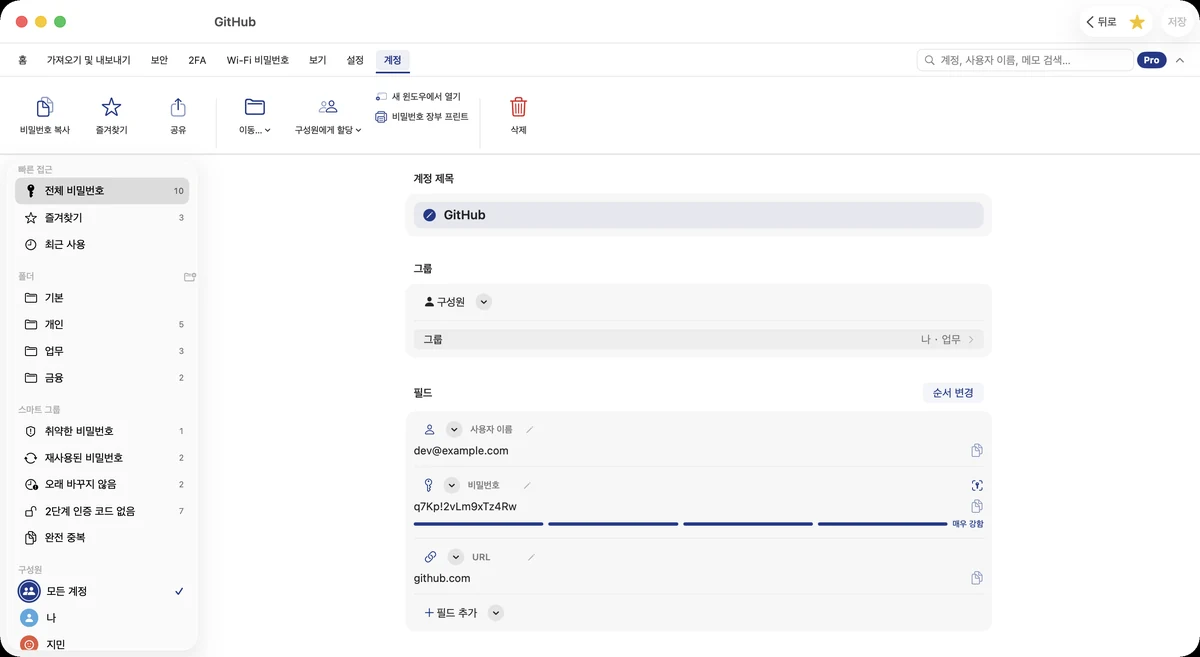
Task: Click the 뒤로 back button
Action: pyautogui.click(x=1100, y=22)
